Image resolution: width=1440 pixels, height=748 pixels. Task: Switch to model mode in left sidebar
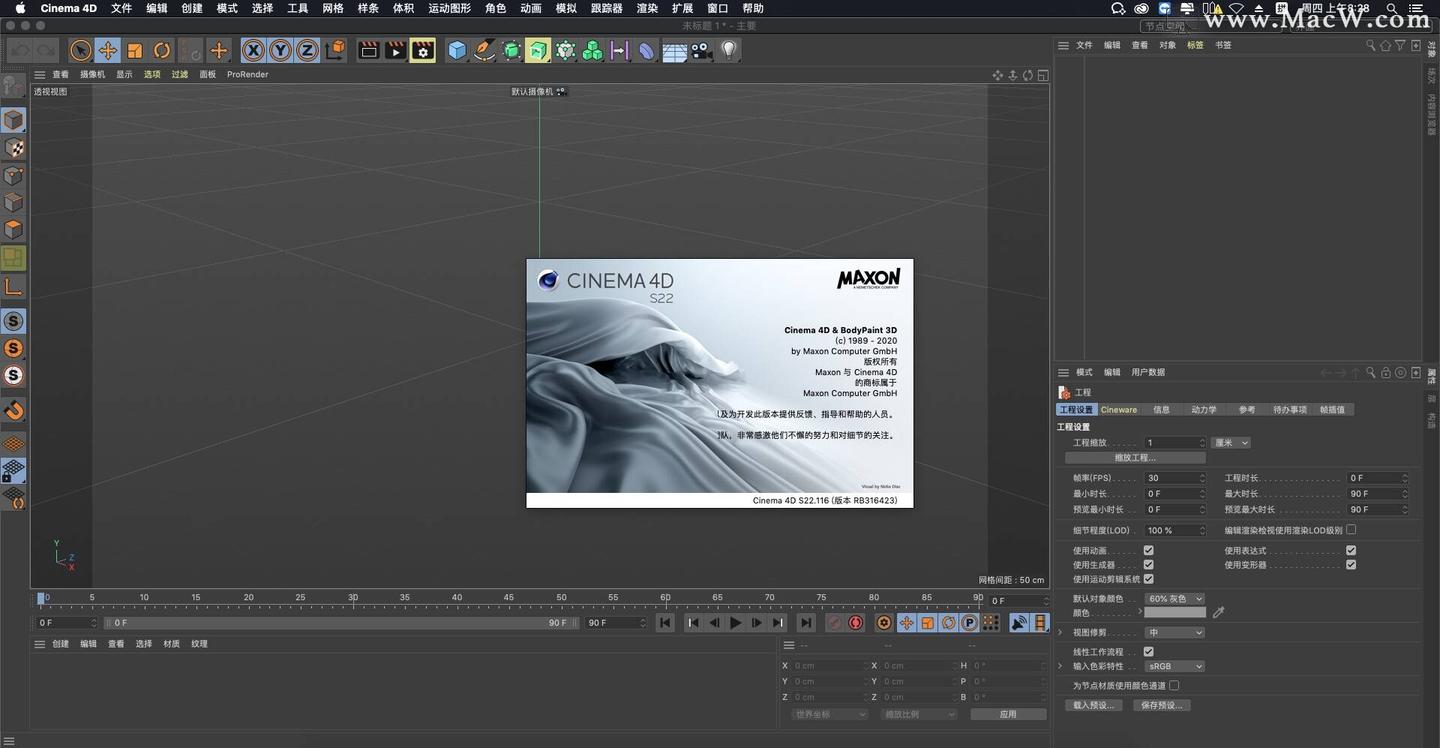13,120
